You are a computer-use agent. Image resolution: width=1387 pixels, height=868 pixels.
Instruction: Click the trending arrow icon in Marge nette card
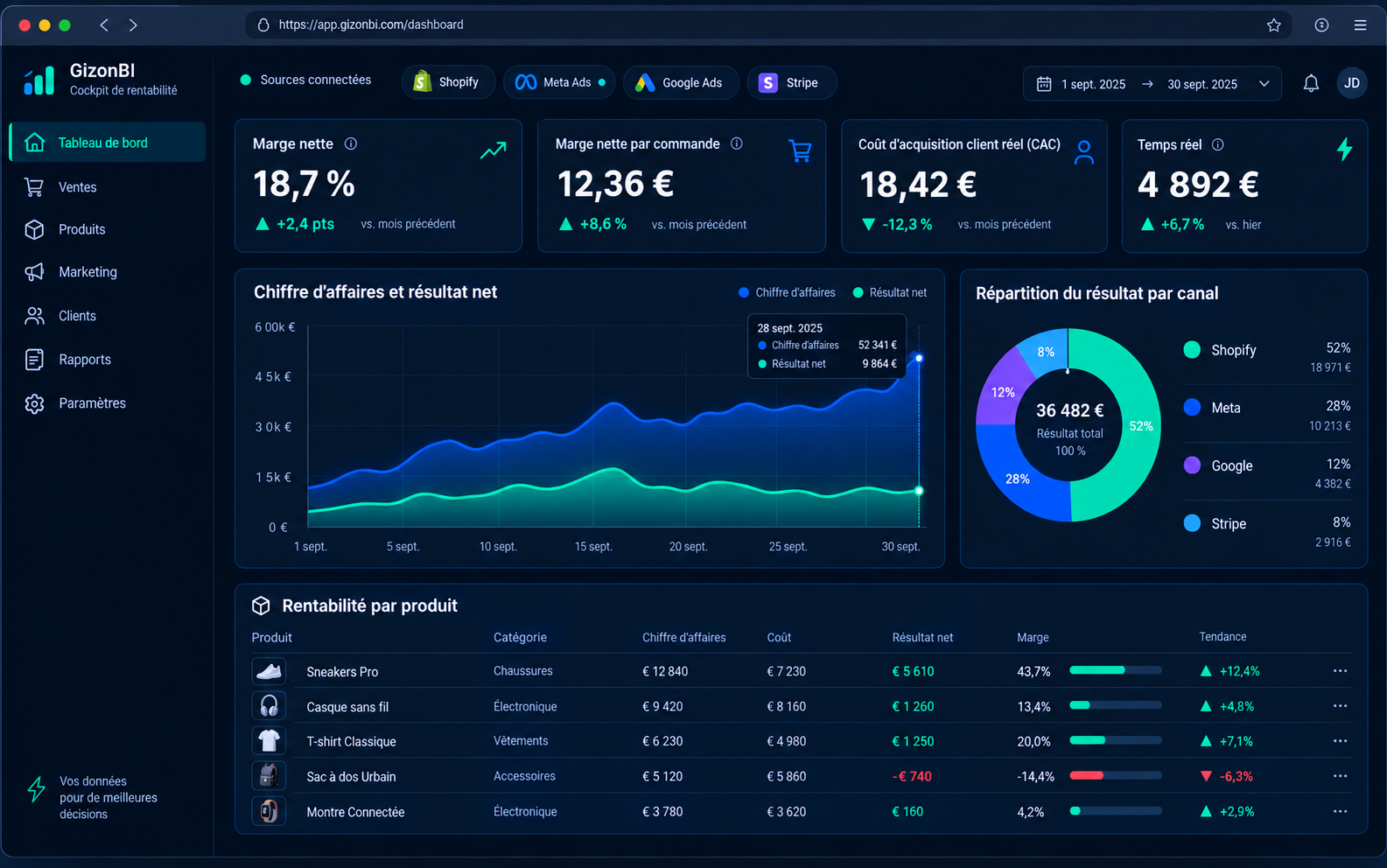pyautogui.click(x=494, y=150)
